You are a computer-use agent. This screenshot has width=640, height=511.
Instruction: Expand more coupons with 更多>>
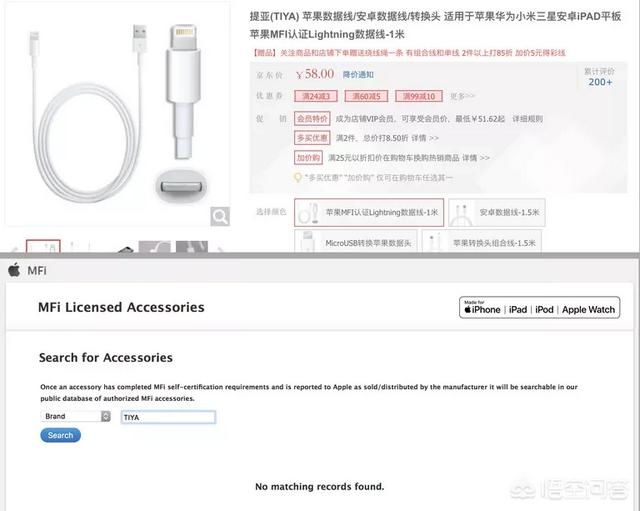click(462, 96)
